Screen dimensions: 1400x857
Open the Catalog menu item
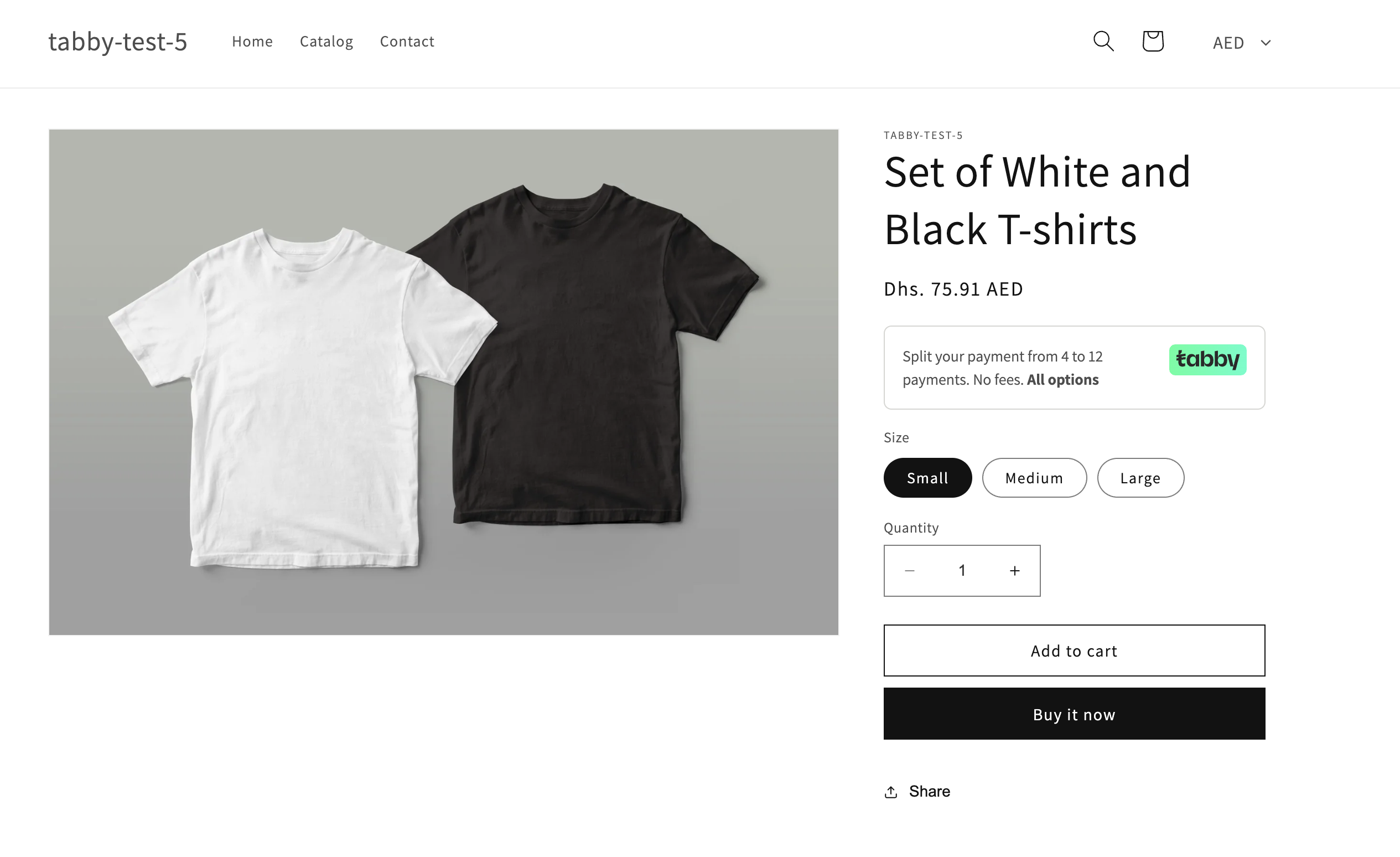326,42
